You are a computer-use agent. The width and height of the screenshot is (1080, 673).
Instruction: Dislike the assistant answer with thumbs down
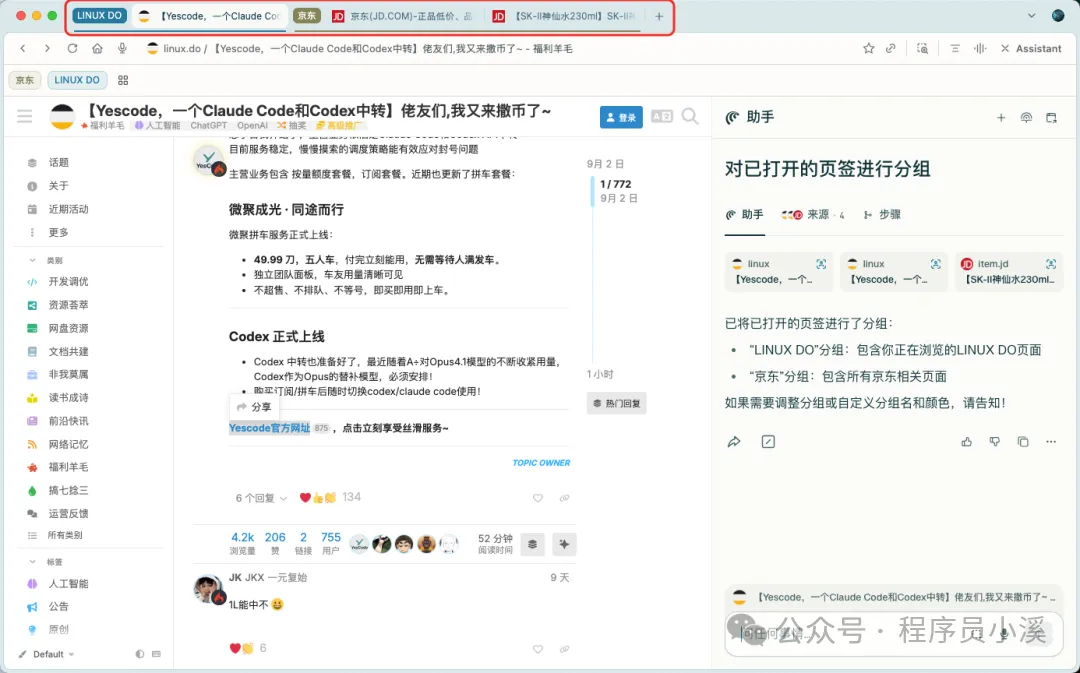[995, 442]
